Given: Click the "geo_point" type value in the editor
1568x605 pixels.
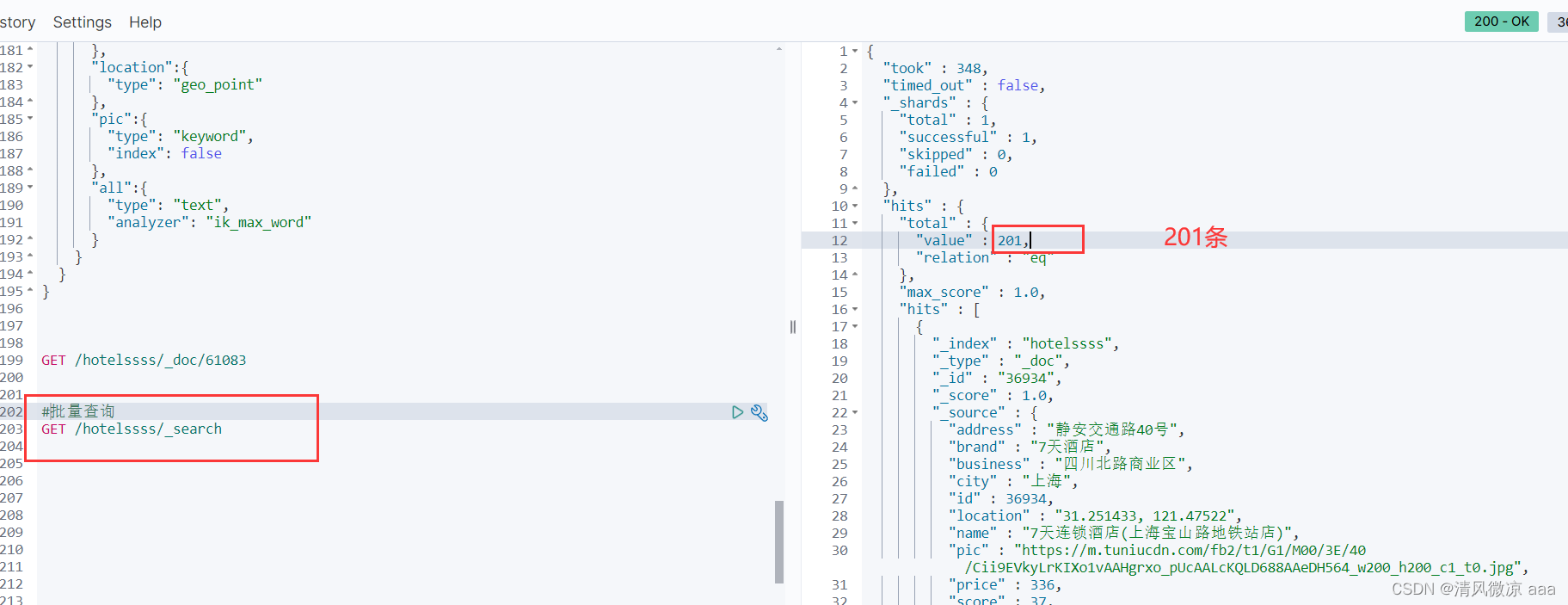Looking at the screenshot, I should click(x=218, y=85).
